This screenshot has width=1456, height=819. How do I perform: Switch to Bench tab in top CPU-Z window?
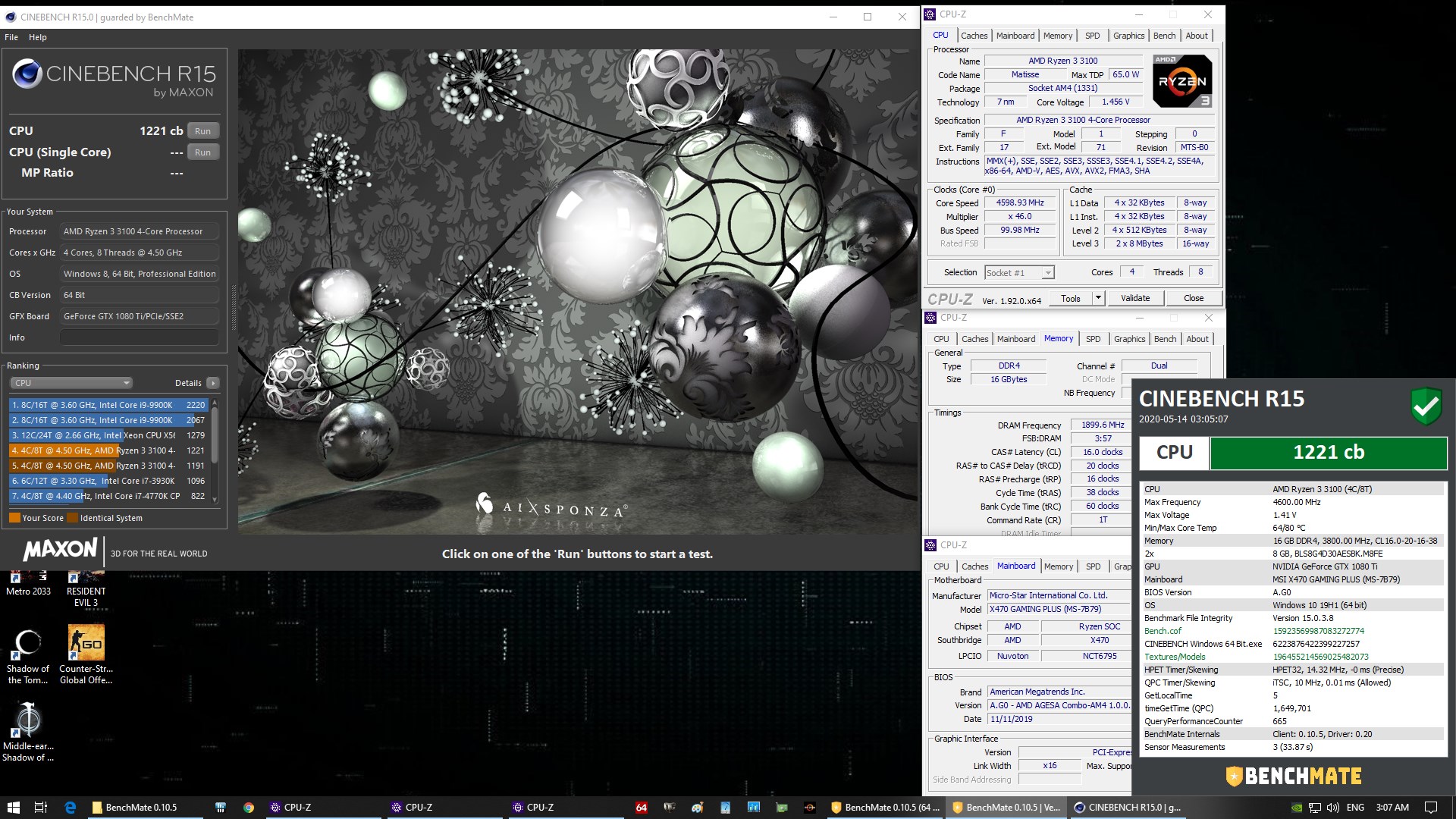tap(1164, 36)
